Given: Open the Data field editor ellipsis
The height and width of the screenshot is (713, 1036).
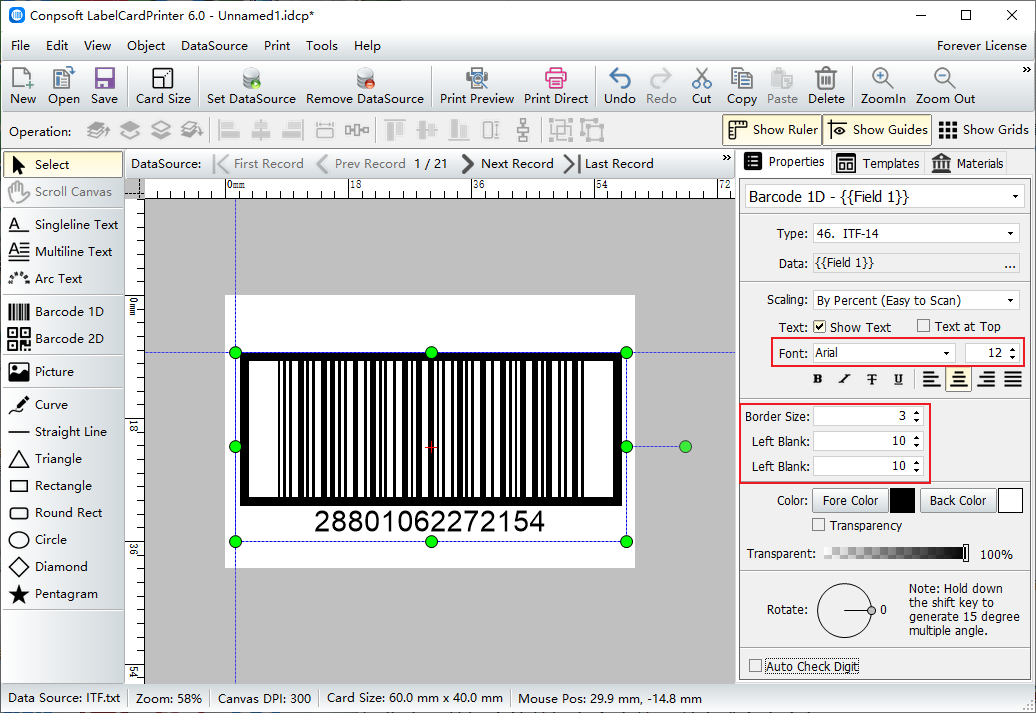Looking at the screenshot, I should tap(1010, 264).
